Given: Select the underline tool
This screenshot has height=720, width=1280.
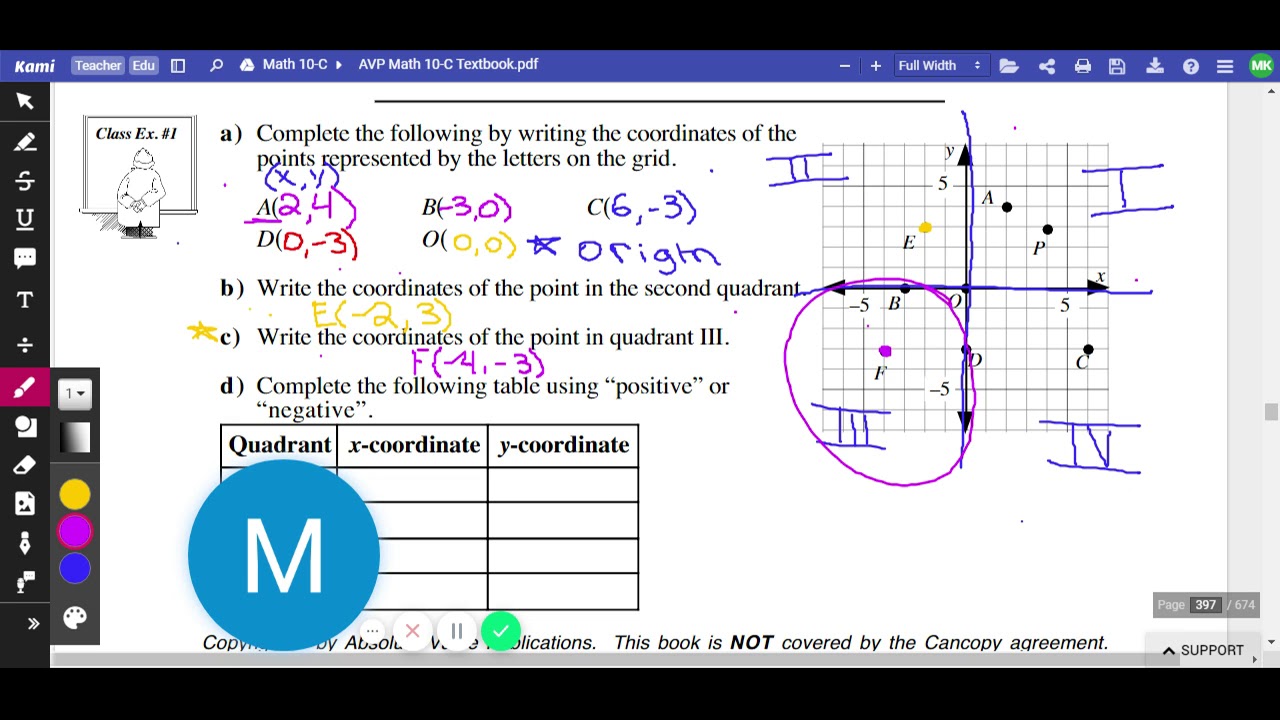Looking at the screenshot, I should [x=25, y=219].
